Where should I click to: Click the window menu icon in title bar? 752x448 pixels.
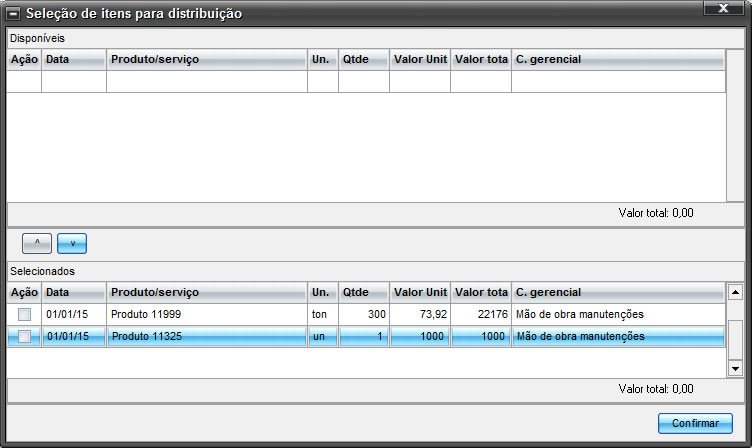point(12,13)
